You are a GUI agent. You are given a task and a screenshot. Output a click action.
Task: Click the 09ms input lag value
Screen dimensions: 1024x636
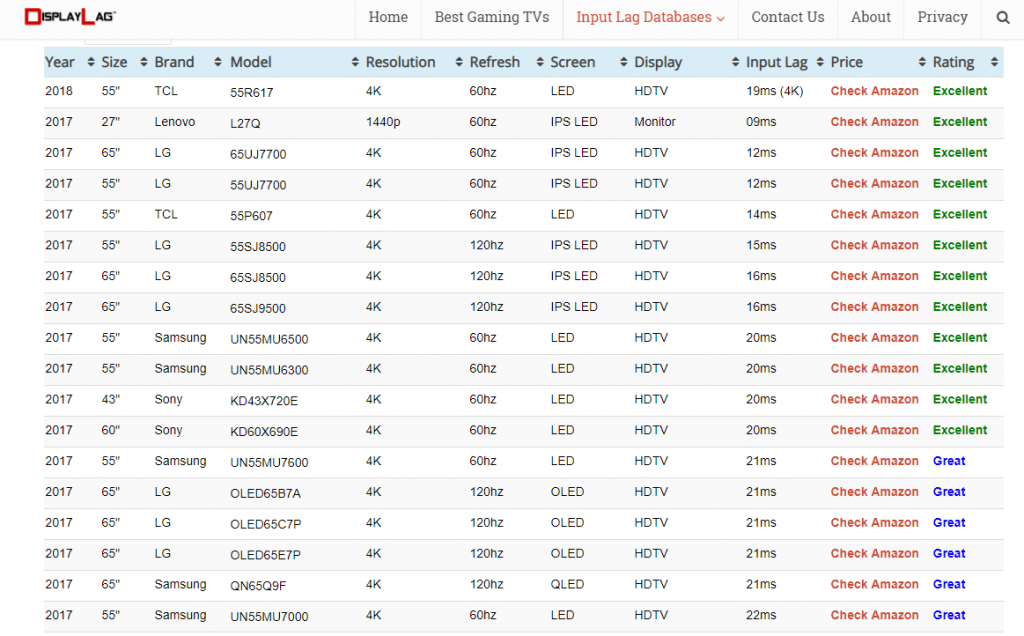761,121
